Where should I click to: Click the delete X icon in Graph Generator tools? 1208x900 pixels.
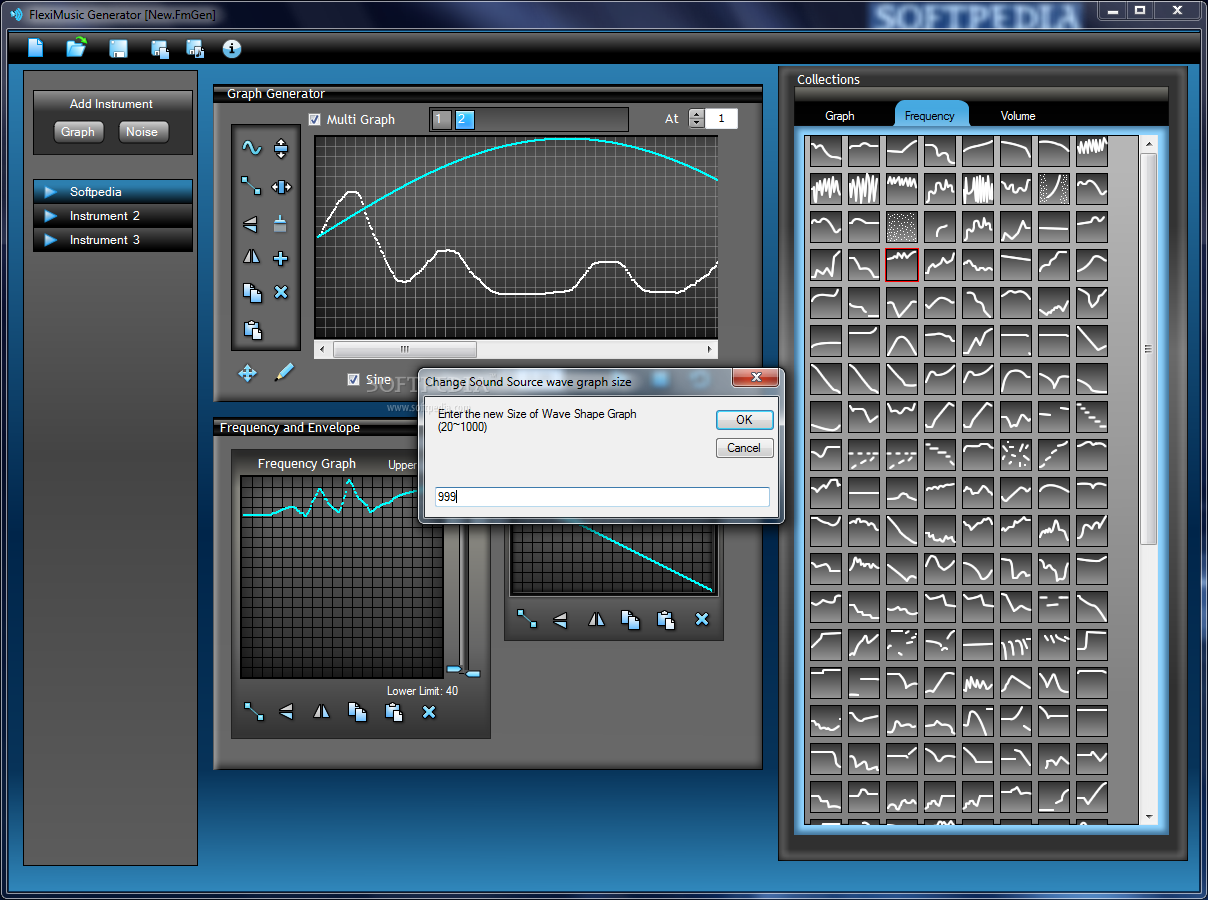[281, 292]
